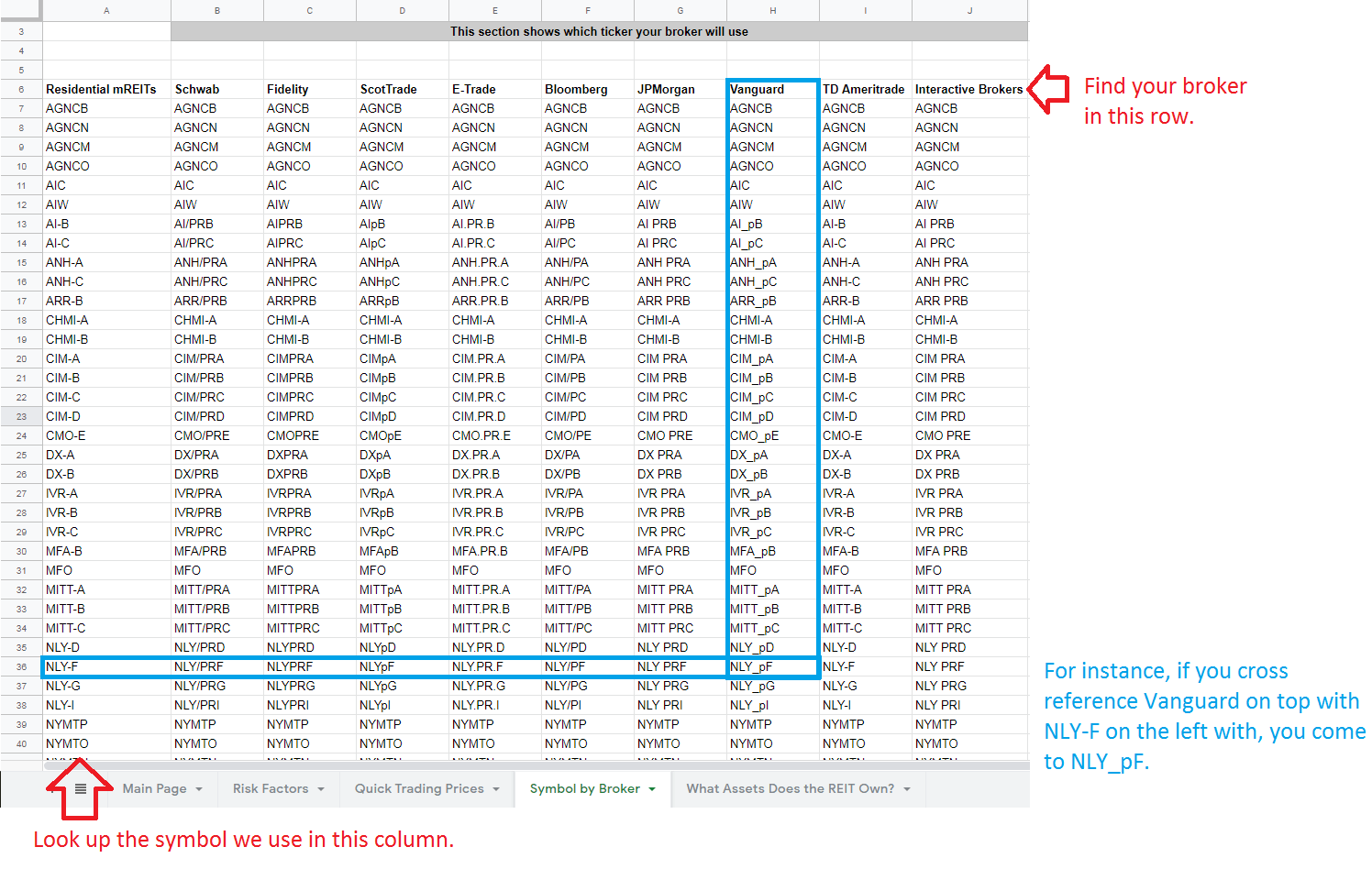Click the MFA_pB cell

pyautogui.click(x=773, y=551)
